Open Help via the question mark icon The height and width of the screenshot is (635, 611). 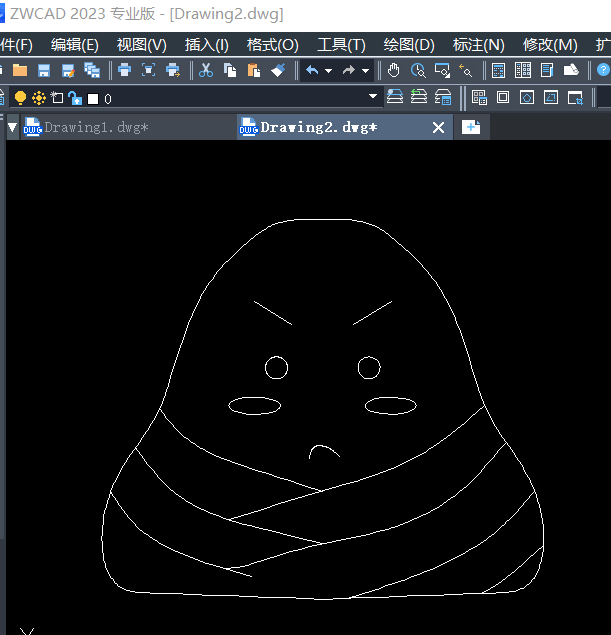(x=604, y=70)
